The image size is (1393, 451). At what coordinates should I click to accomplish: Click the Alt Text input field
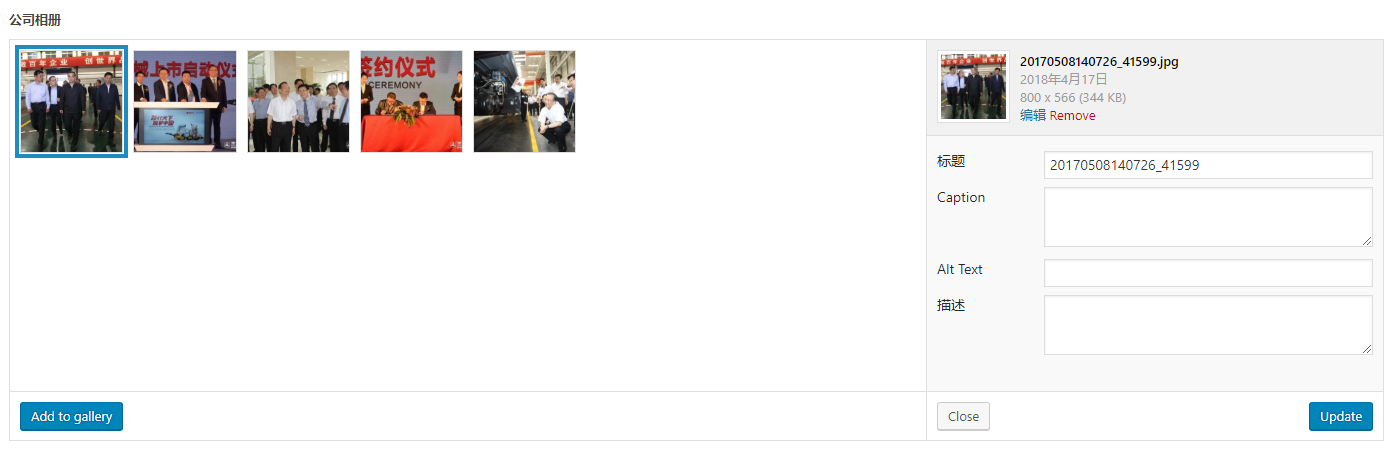coord(1208,273)
